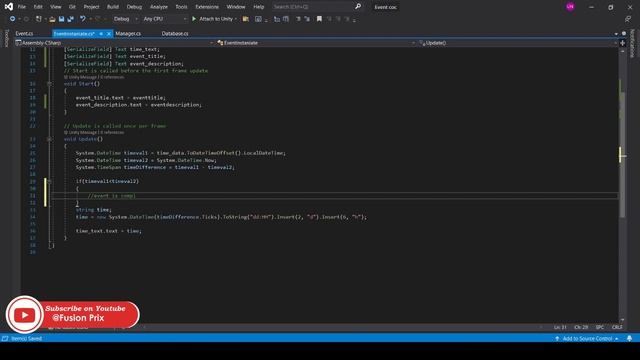640x360 pixels.
Task: Click the Live Share icon
Action: tap(628, 19)
